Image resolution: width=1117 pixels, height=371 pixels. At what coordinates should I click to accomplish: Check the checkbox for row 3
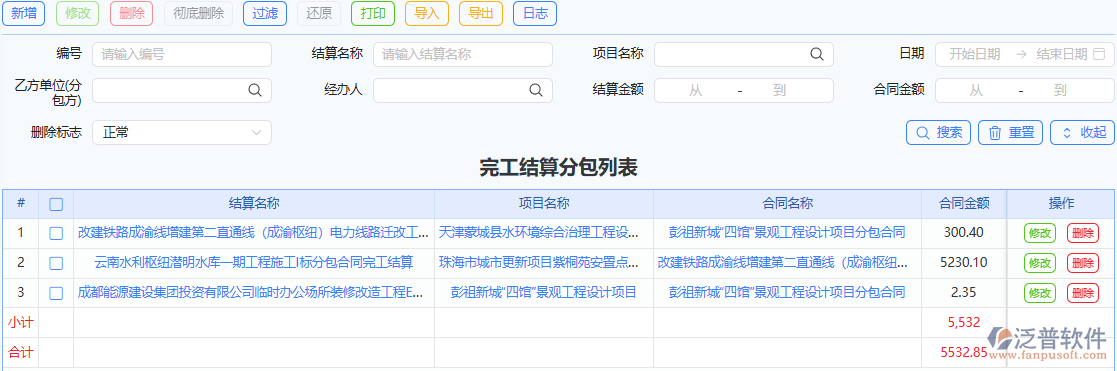(x=56, y=293)
